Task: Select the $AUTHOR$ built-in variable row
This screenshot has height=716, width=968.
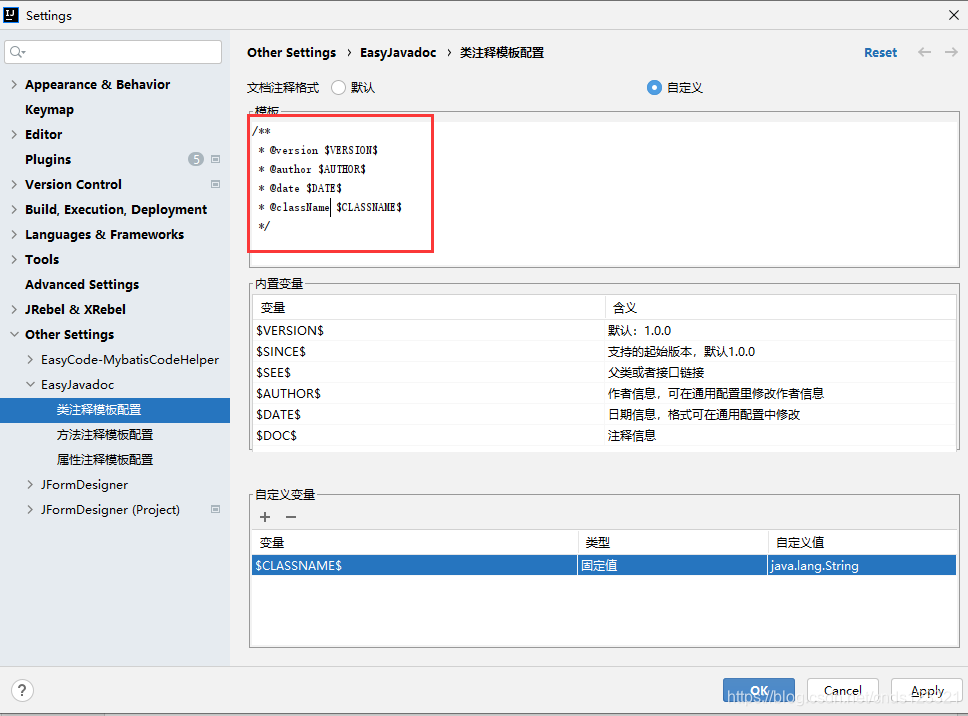Action: click(604, 393)
